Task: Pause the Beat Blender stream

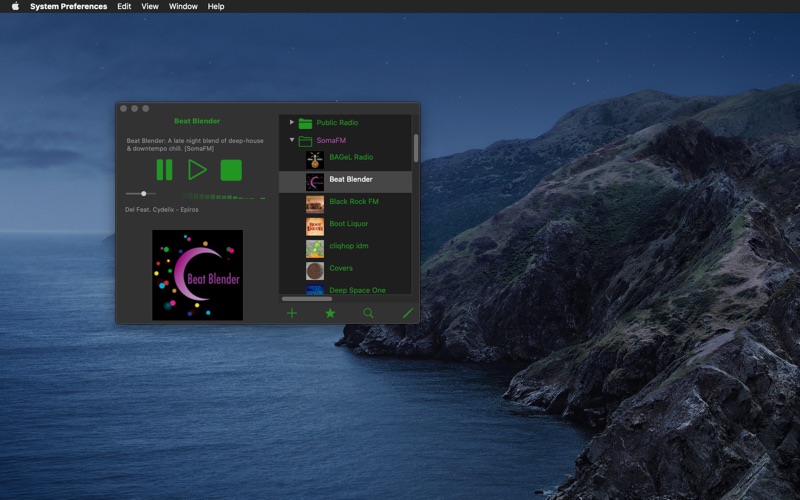Action: point(164,170)
